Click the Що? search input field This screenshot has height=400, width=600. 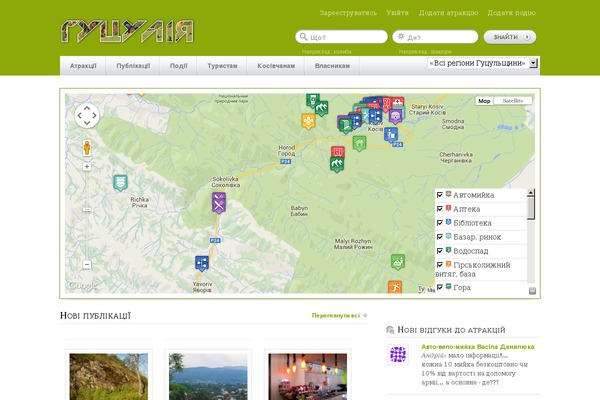tap(347, 37)
